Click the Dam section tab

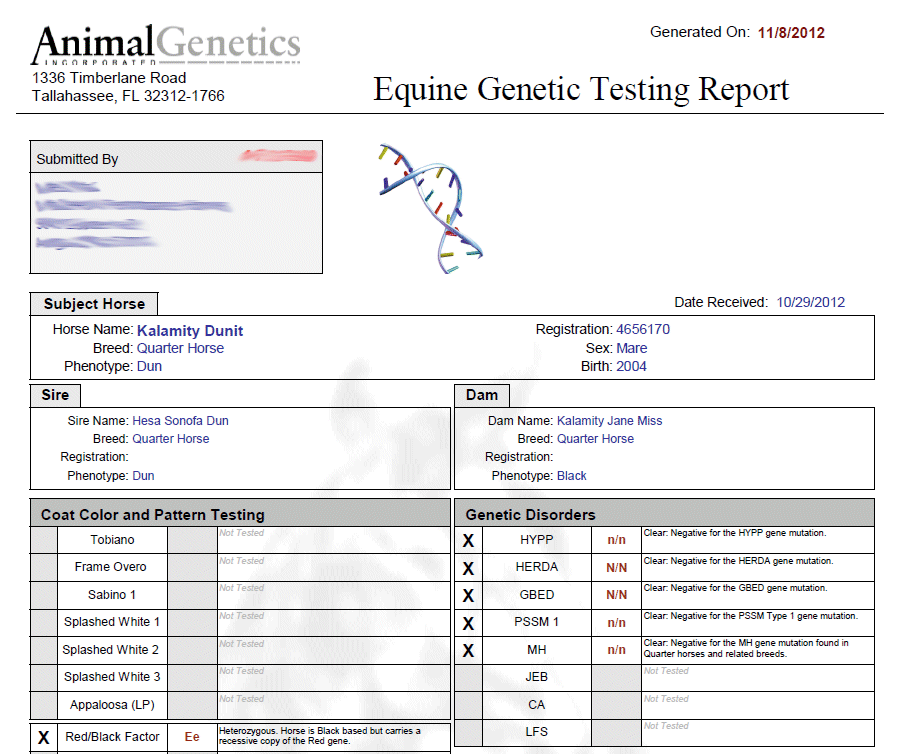pyautogui.click(x=482, y=395)
